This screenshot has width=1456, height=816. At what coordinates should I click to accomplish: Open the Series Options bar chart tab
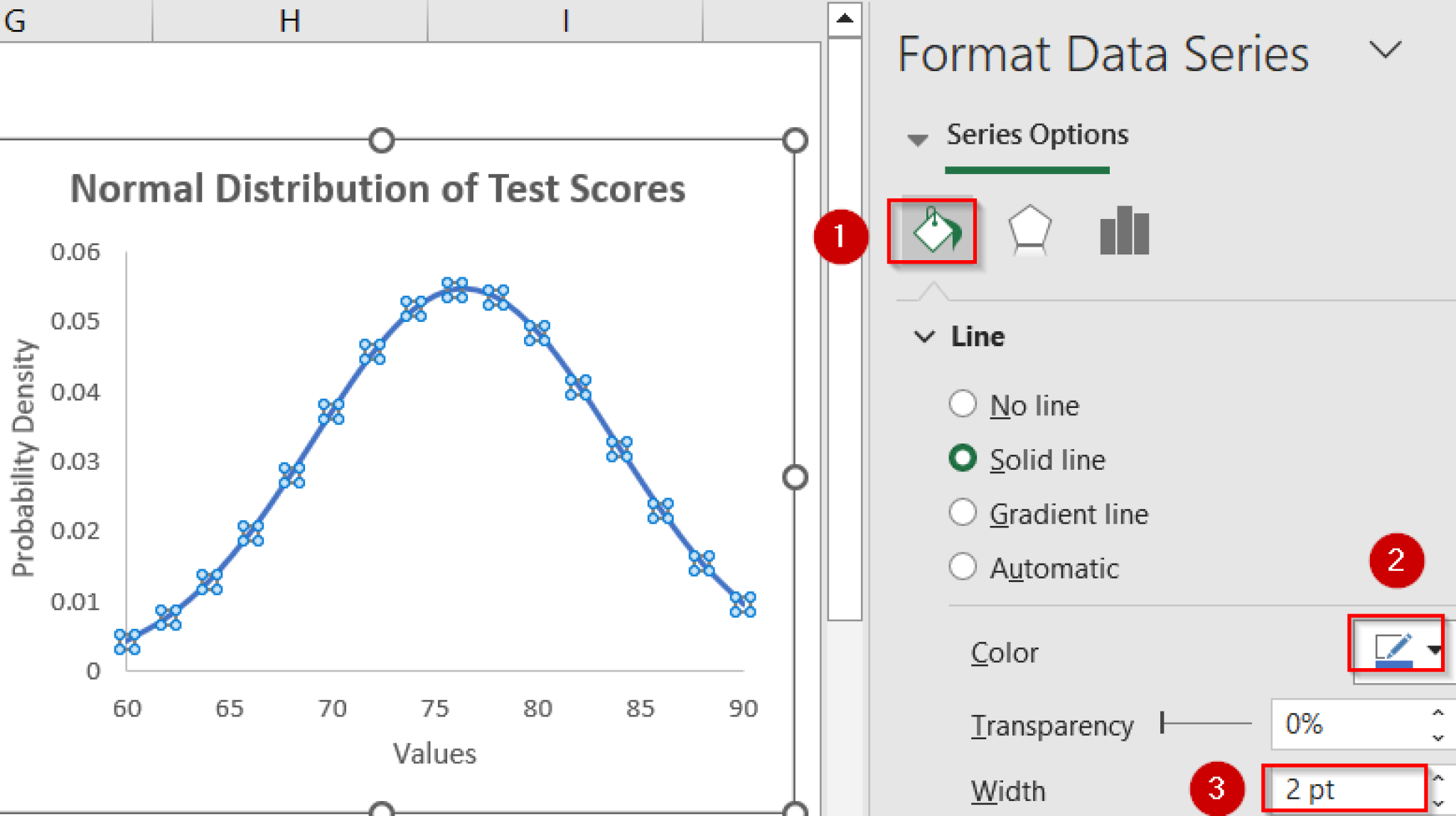(x=1123, y=231)
